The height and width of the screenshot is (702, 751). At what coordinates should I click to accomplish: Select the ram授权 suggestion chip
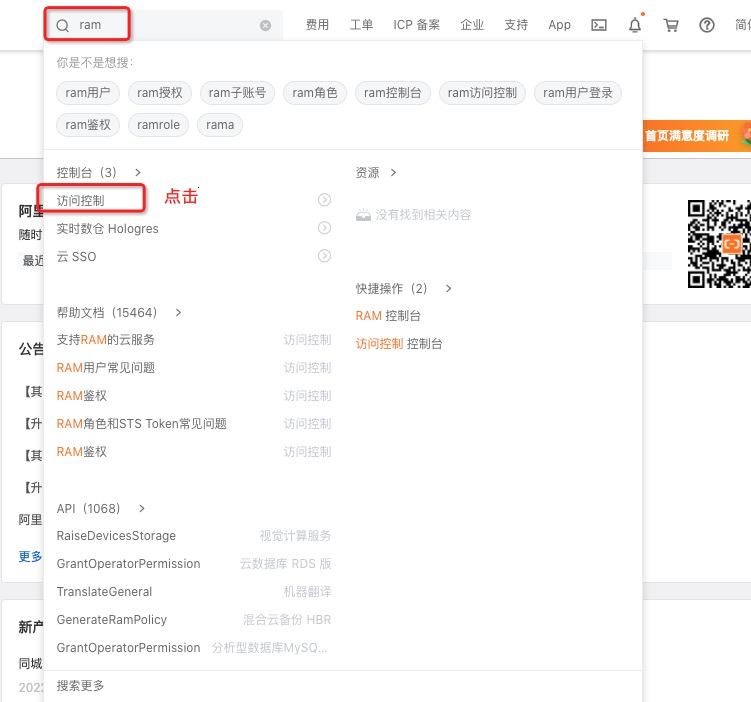pos(159,92)
